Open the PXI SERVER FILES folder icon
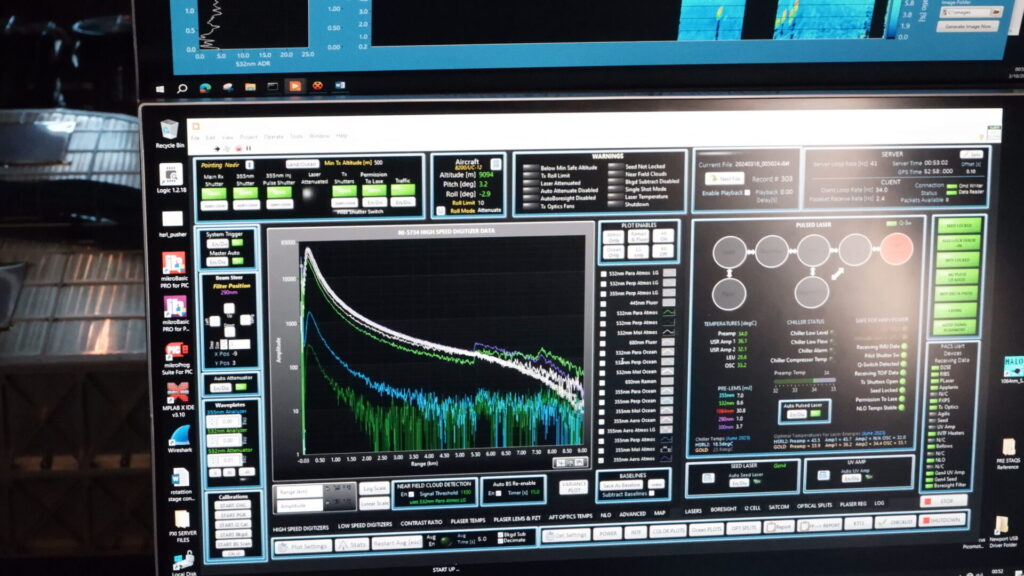This screenshot has width=1024, height=576. (x=181, y=522)
